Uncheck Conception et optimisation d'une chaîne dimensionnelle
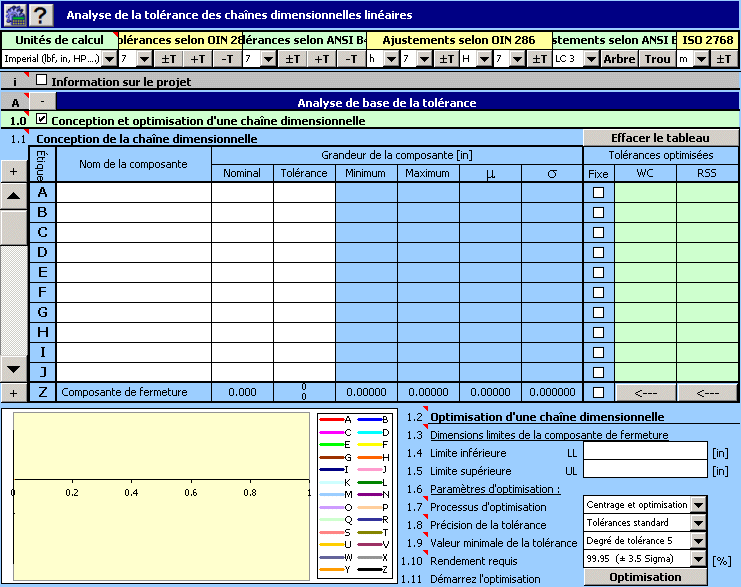 pyautogui.click(x=42, y=119)
